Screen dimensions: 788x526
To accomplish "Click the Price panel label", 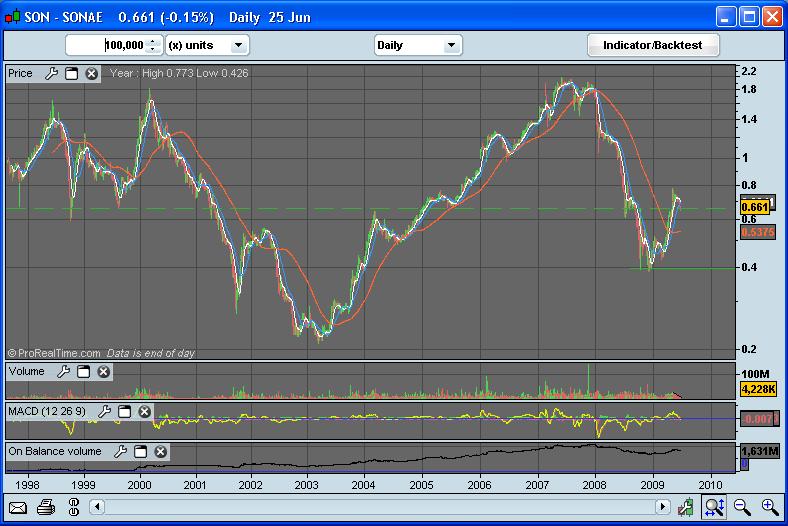I will pyautogui.click(x=20, y=73).
